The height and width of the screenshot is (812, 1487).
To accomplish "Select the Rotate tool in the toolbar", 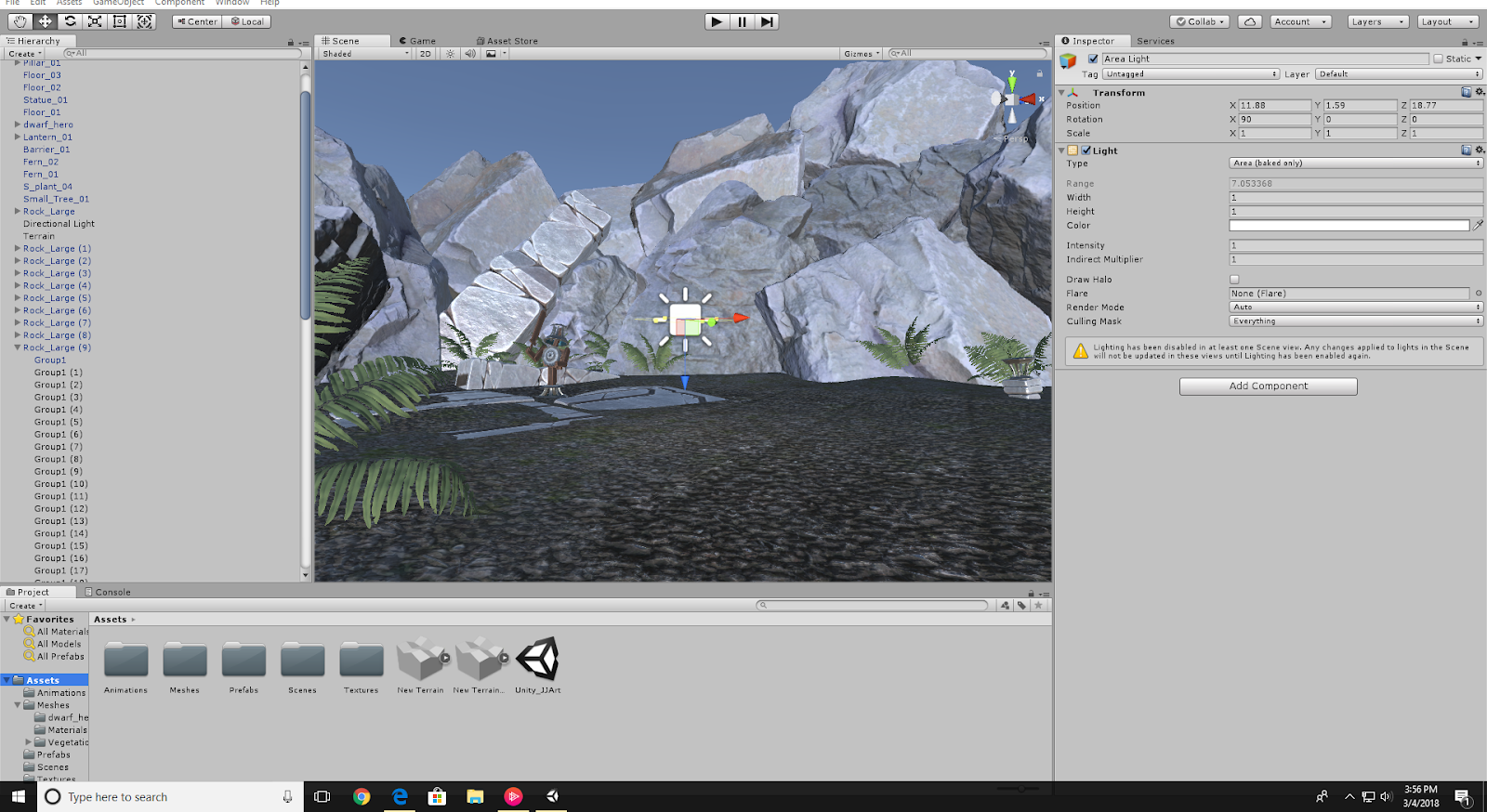I will (x=70, y=21).
